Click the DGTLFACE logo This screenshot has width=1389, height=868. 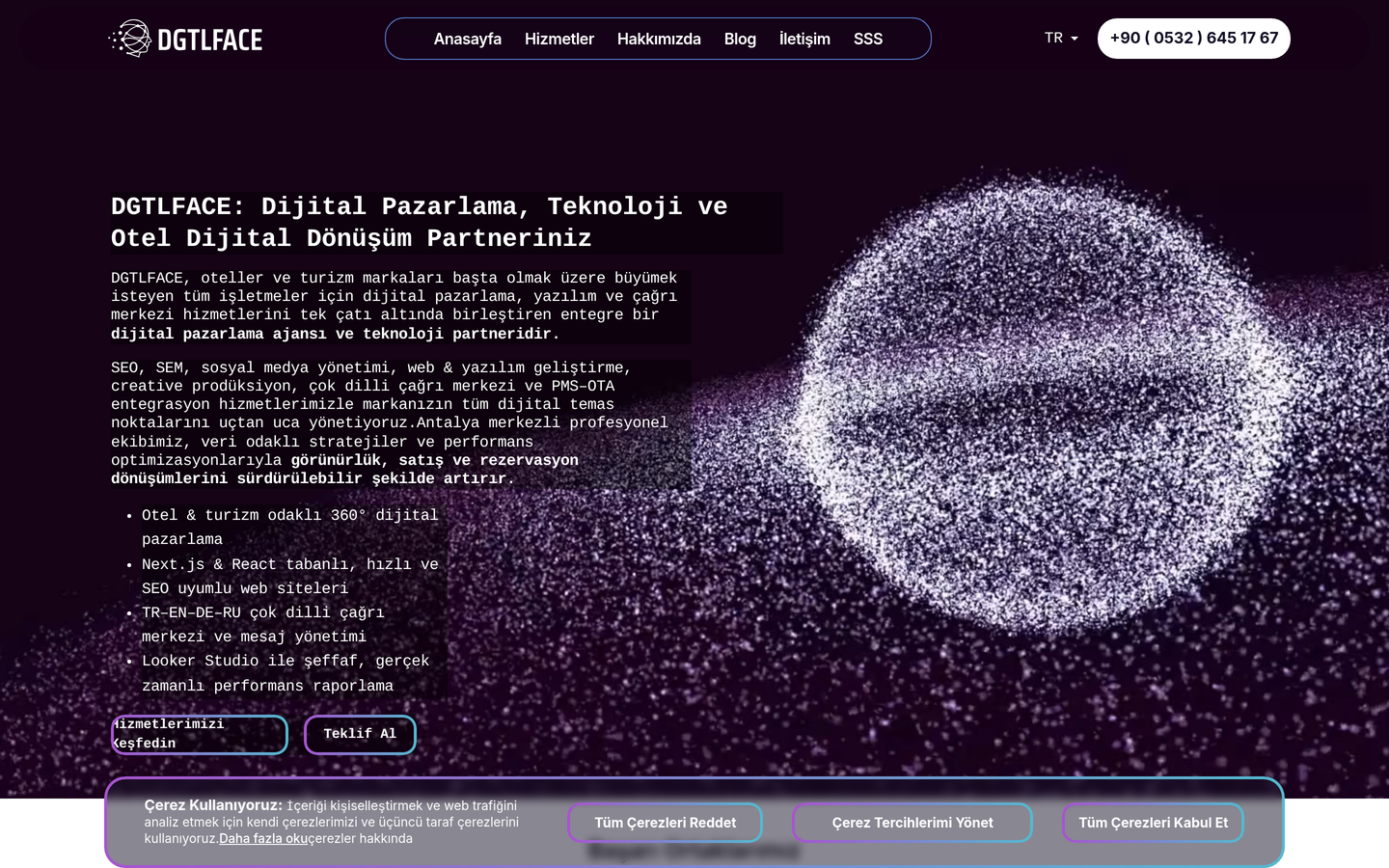pyautogui.click(x=186, y=39)
